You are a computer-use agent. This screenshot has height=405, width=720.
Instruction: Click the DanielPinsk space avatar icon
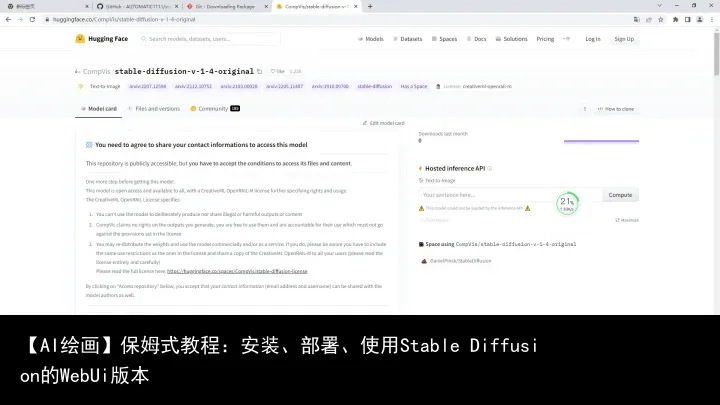point(424,261)
